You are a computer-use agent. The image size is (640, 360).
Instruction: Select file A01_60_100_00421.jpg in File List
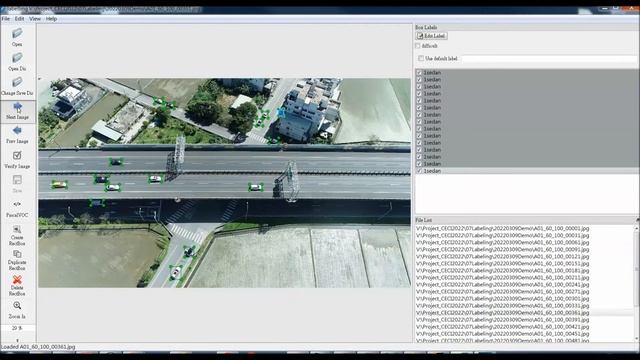(x=502, y=327)
